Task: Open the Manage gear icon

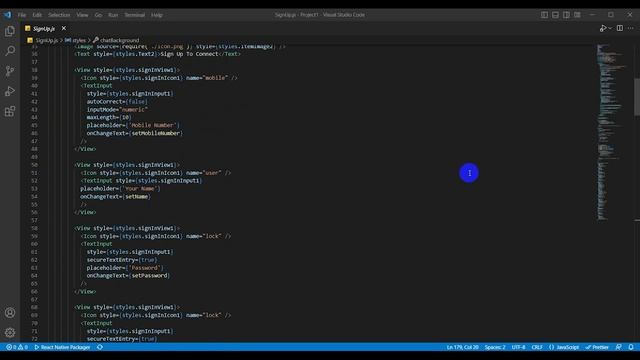Action: (x=10, y=333)
